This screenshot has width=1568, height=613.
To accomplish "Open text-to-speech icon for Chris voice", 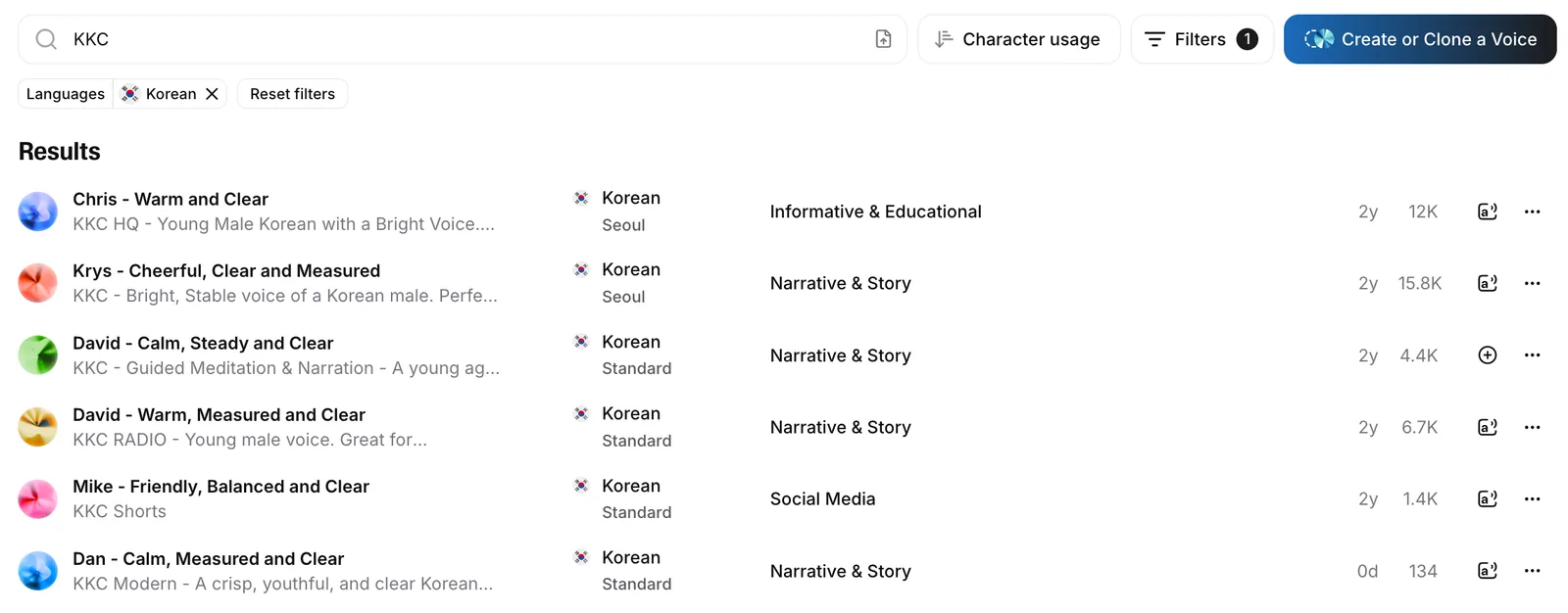I will click(1487, 212).
